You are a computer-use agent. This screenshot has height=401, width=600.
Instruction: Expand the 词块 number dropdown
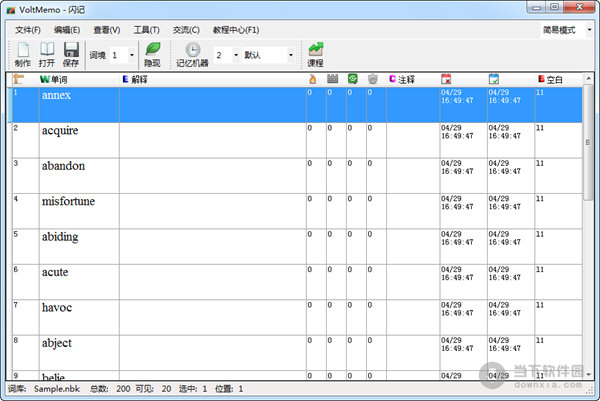[132, 55]
